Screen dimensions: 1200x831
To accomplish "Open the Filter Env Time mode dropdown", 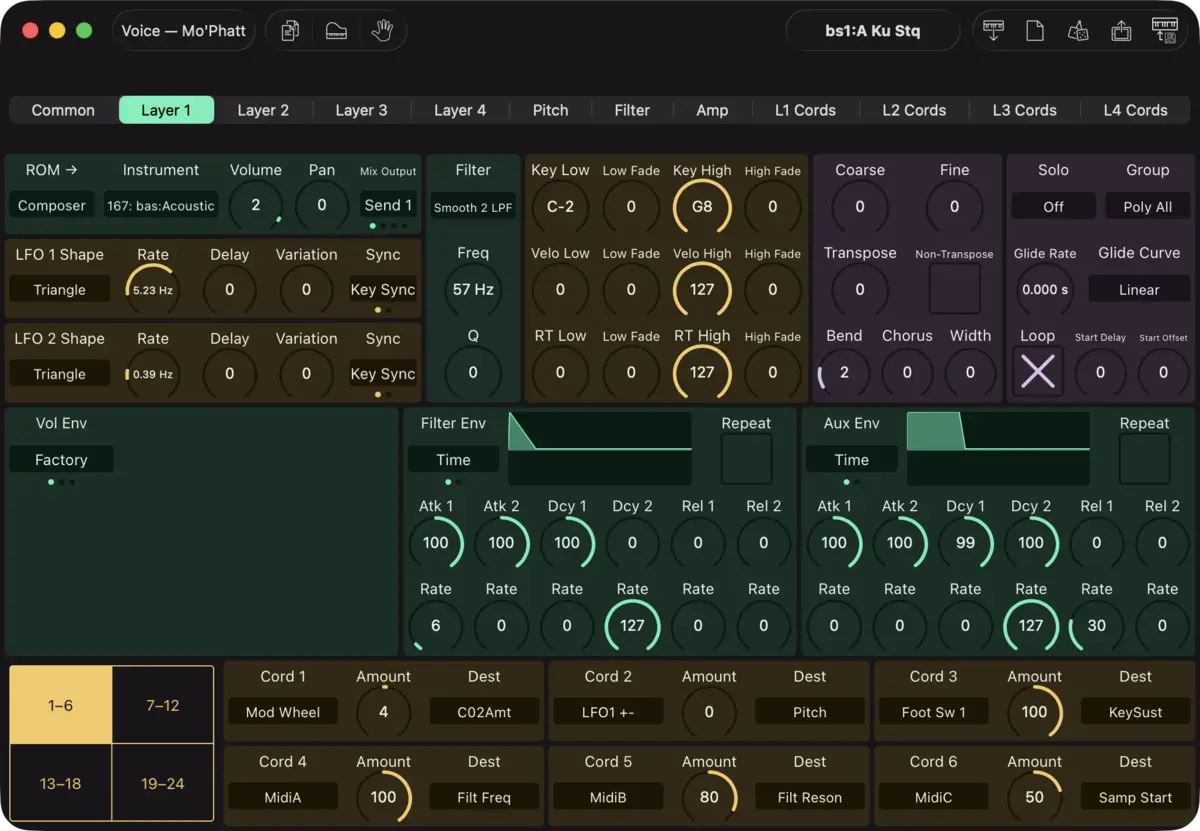I will tap(453, 460).
